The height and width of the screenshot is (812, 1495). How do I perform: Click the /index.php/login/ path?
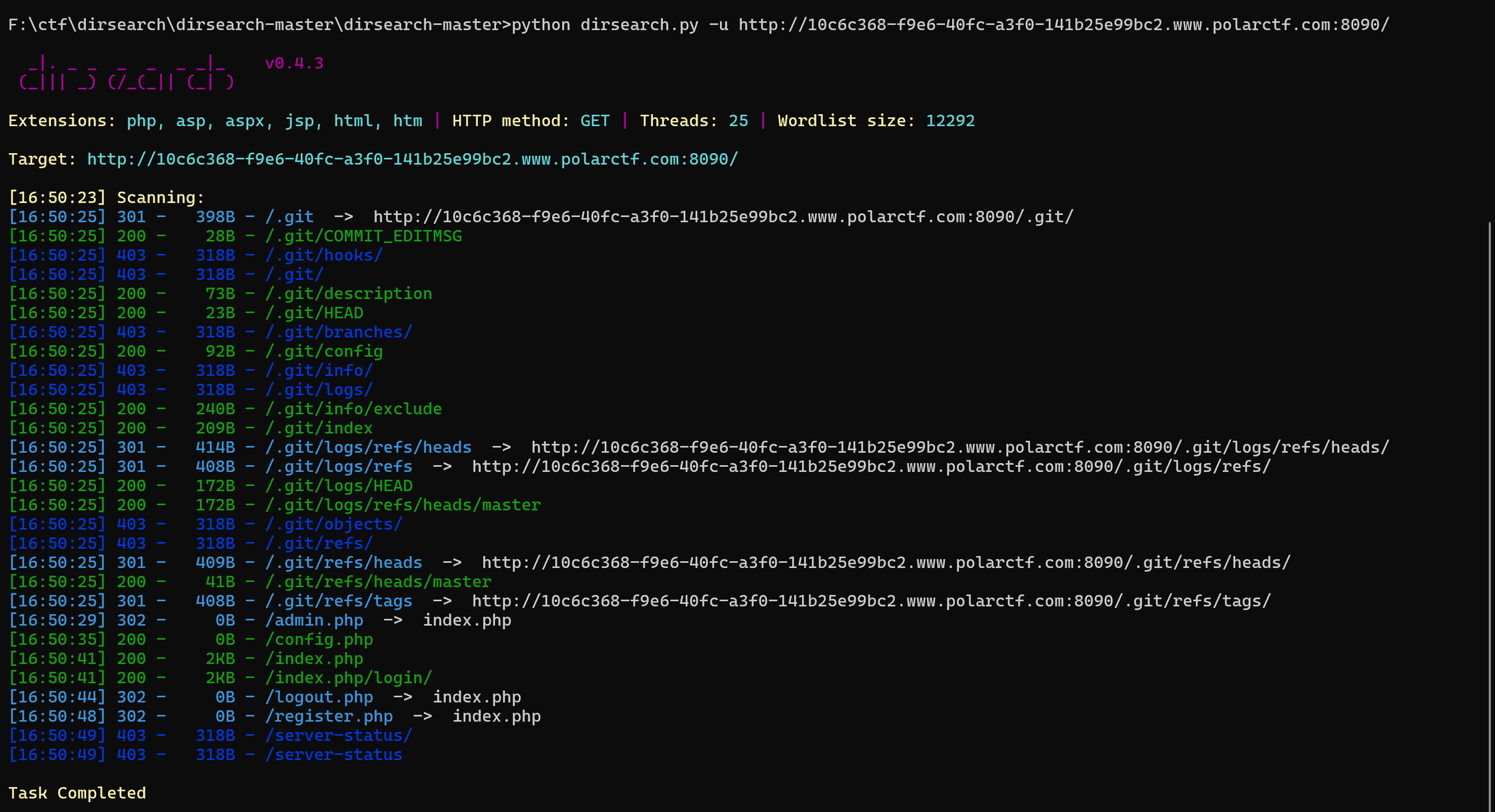[x=348, y=678]
